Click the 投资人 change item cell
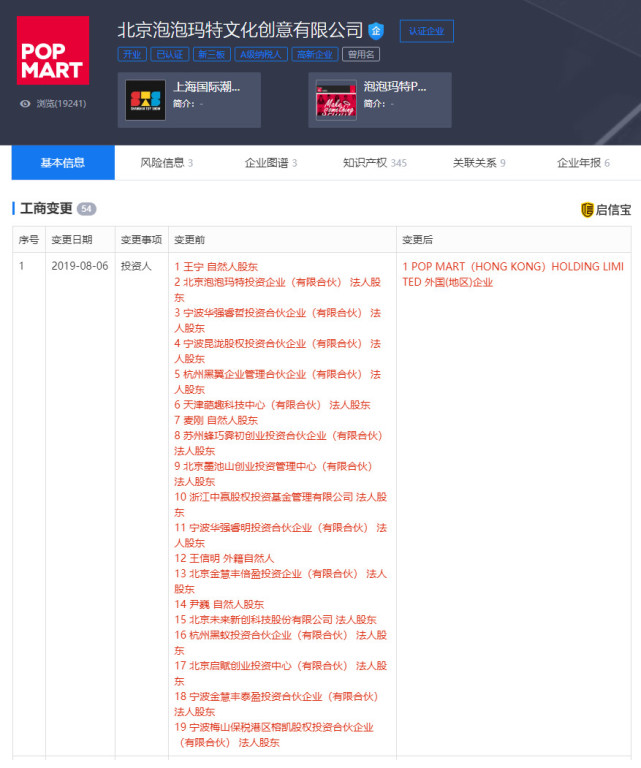This screenshot has height=768, width=641. pyautogui.click(x=136, y=266)
